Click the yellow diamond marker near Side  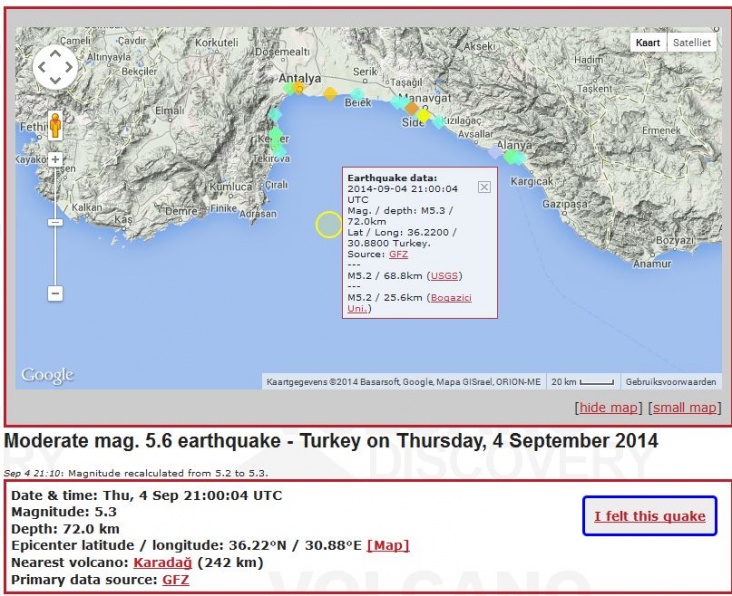point(424,116)
